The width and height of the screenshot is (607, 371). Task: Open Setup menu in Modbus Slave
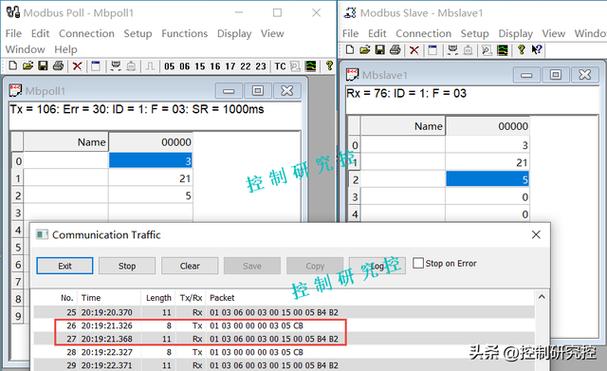tap(475, 34)
